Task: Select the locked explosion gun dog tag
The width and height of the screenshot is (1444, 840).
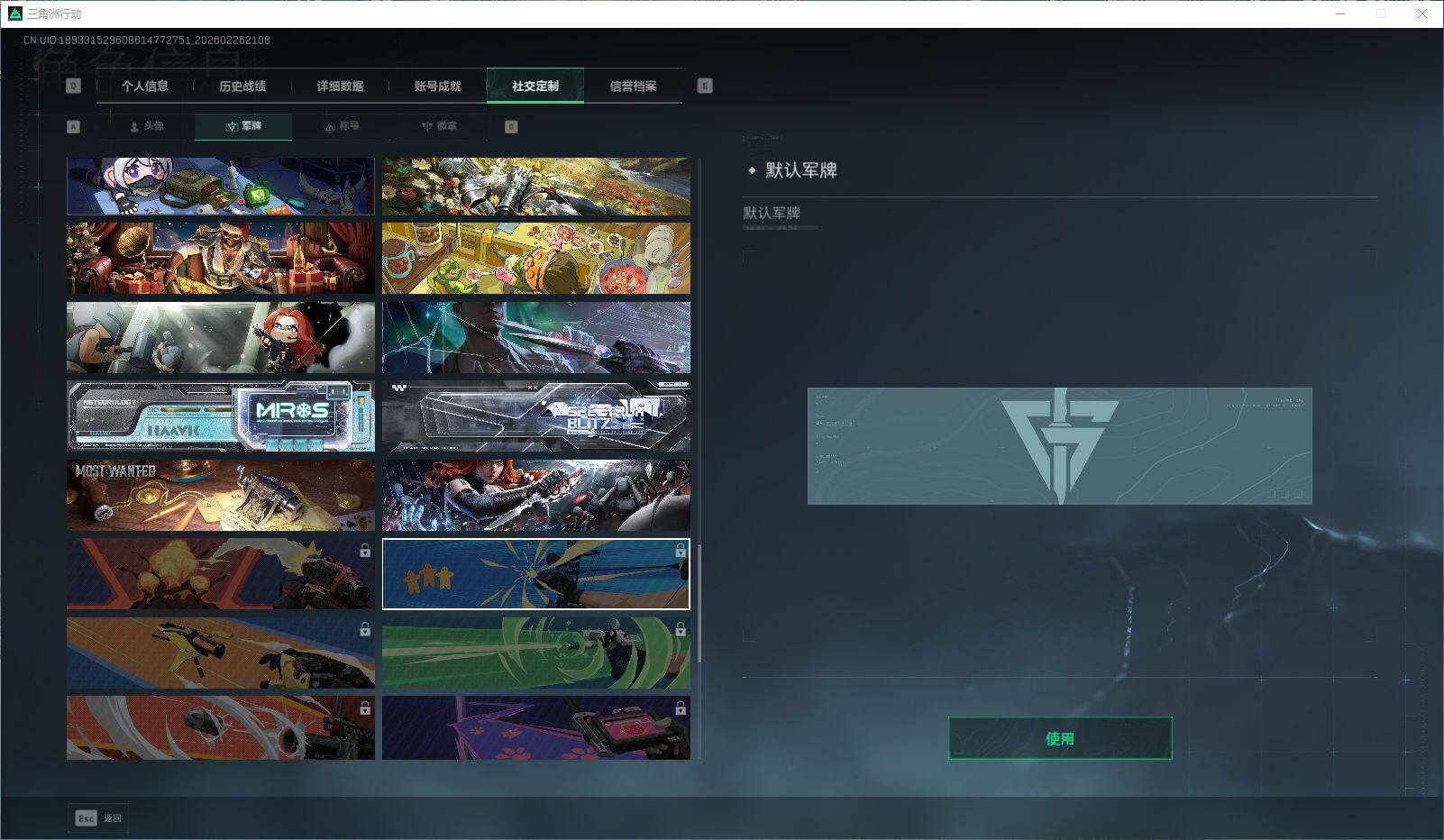Action: (x=221, y=574)
